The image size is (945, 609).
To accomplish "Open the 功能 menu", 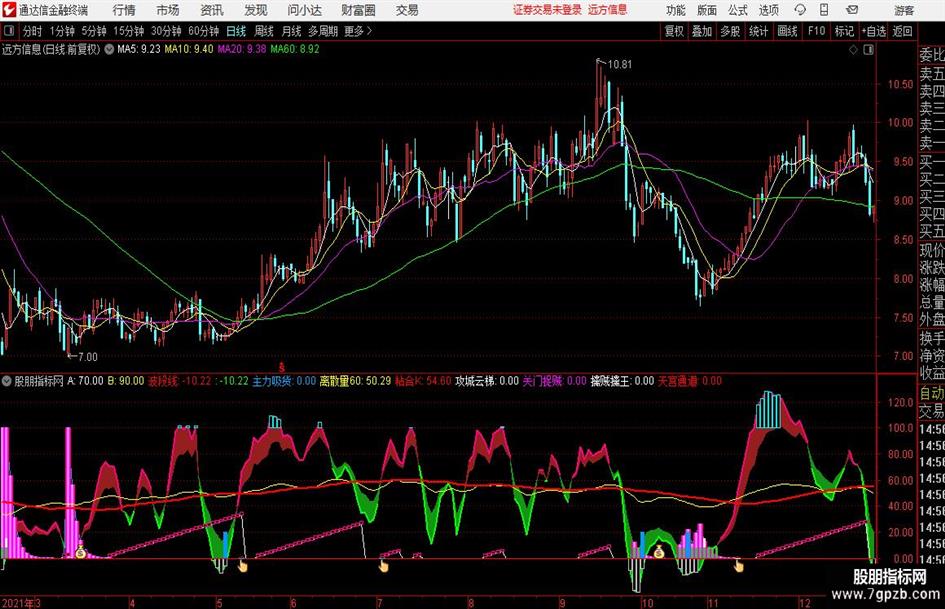I will pos(676,10).
